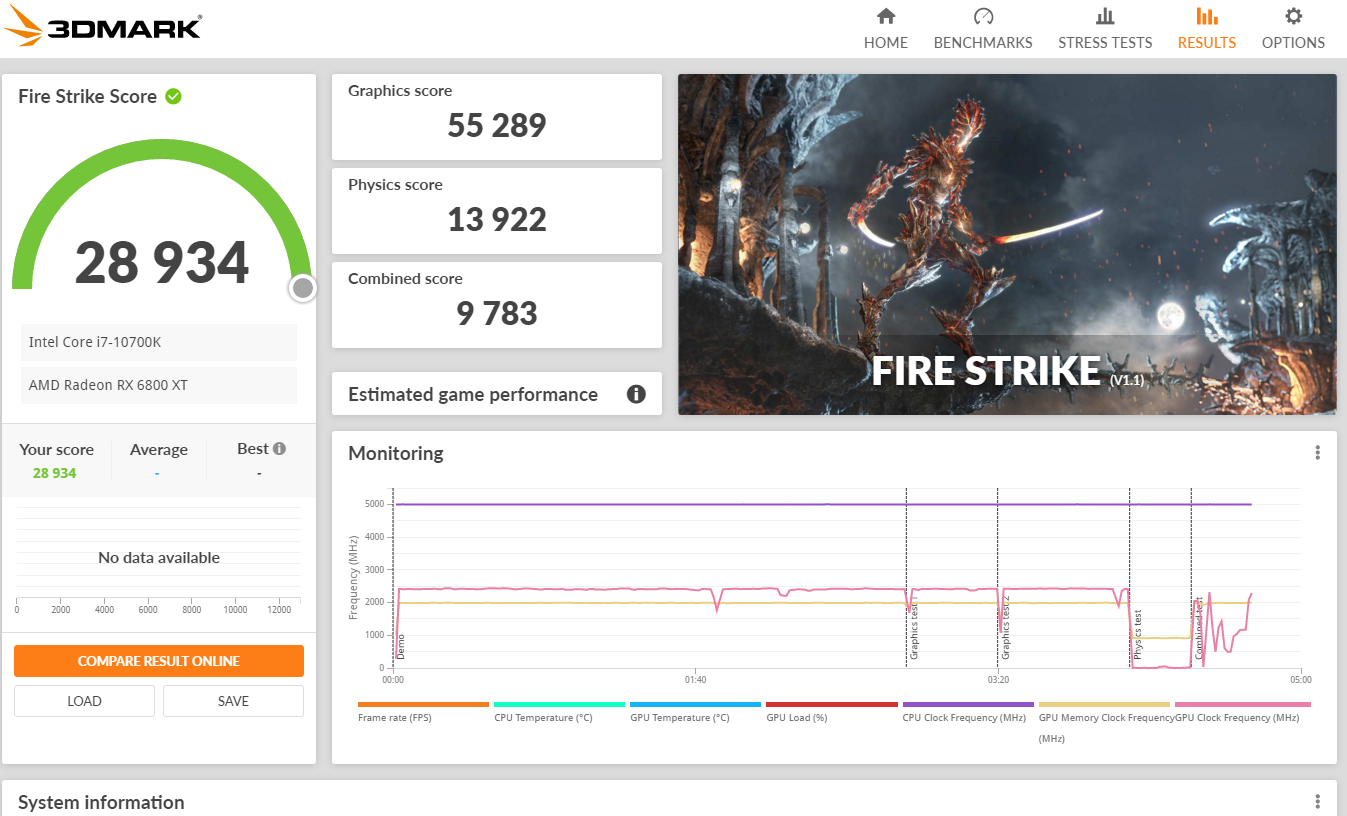Open the System information three-dot menu
The height and width of the screenshot is (816, 1347).
(x=1318, y=802)
